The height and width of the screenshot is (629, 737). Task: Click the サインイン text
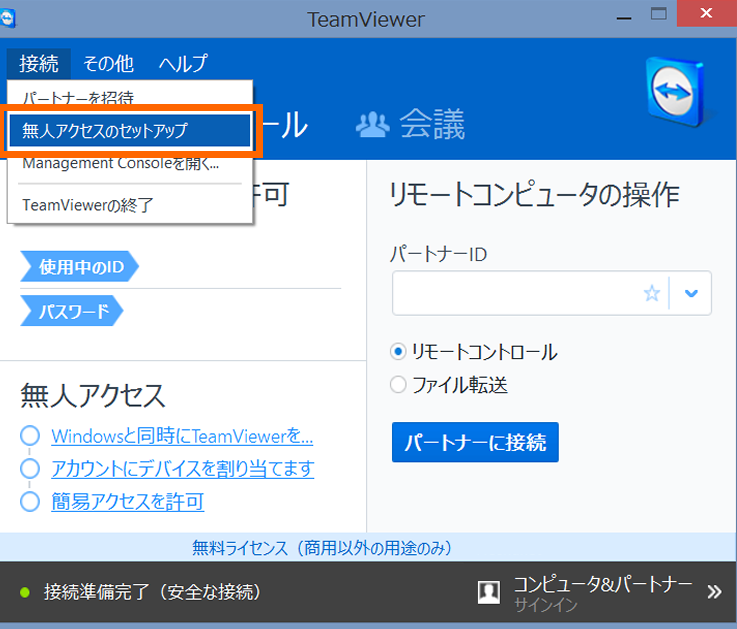click(546, 605)
